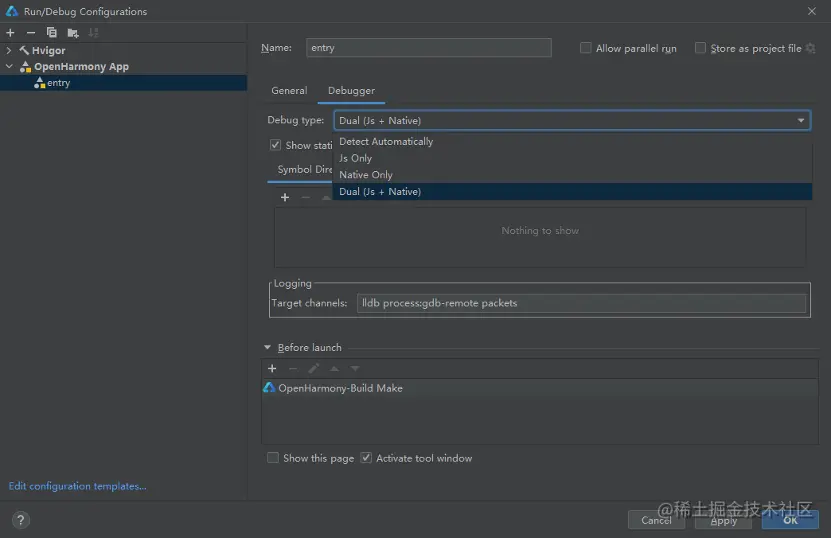Switch to the Debugger tab
Image resolution: width=832 pixels, height=538 pixels.
pos(351,91)
